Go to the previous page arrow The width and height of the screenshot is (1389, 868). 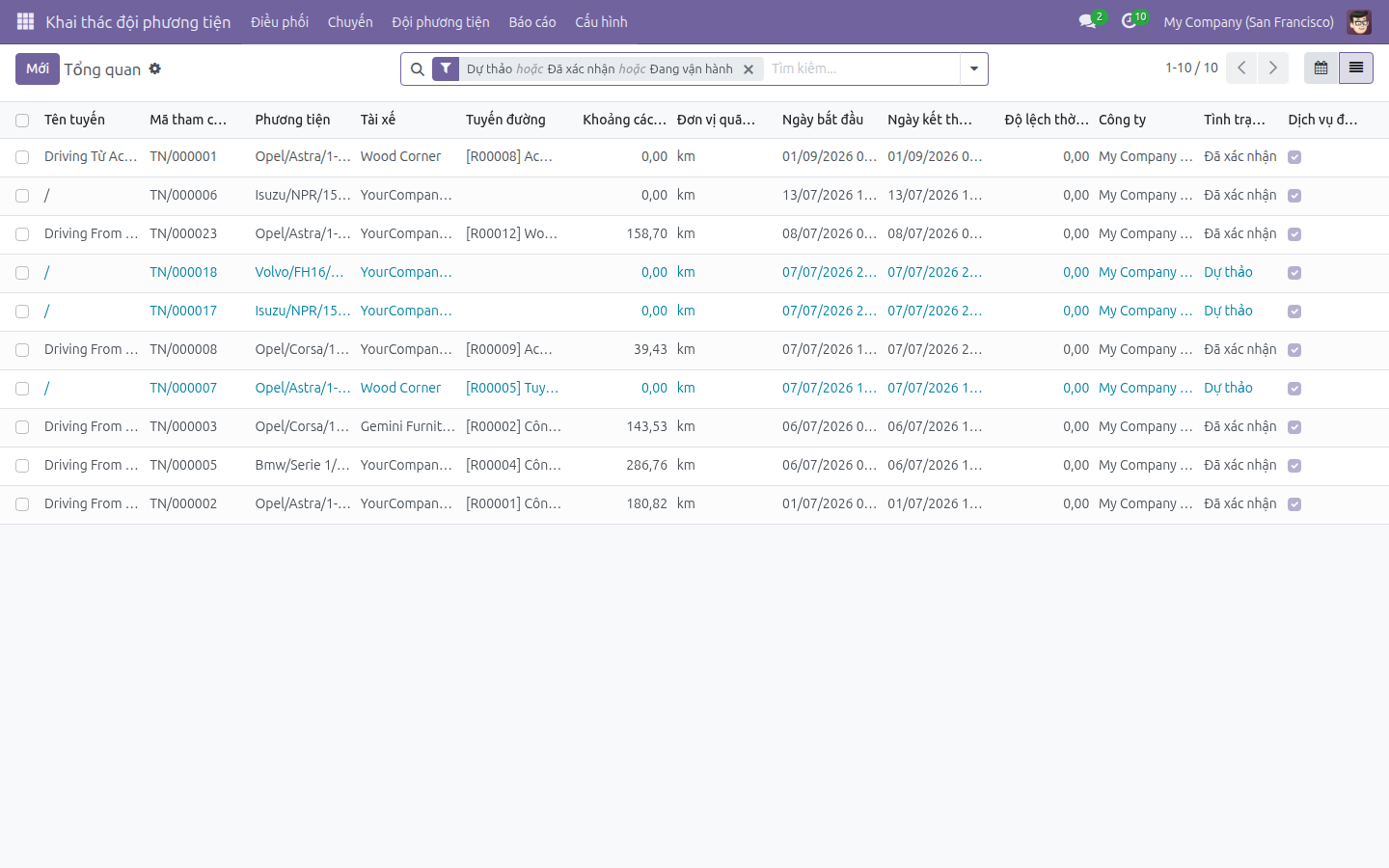tap(1241, 68)
